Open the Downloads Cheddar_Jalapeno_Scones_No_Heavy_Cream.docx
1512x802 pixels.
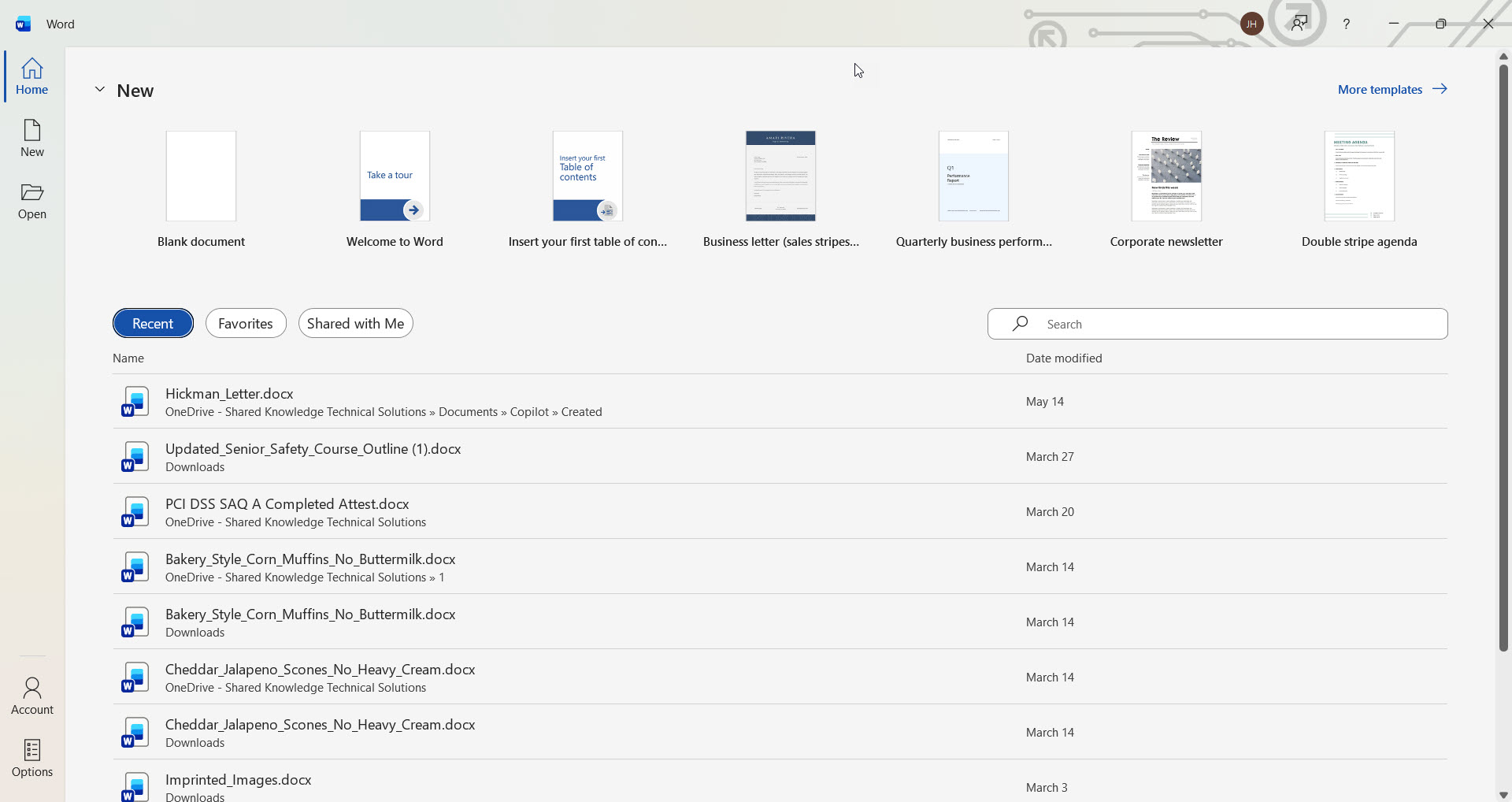(780, 733)
